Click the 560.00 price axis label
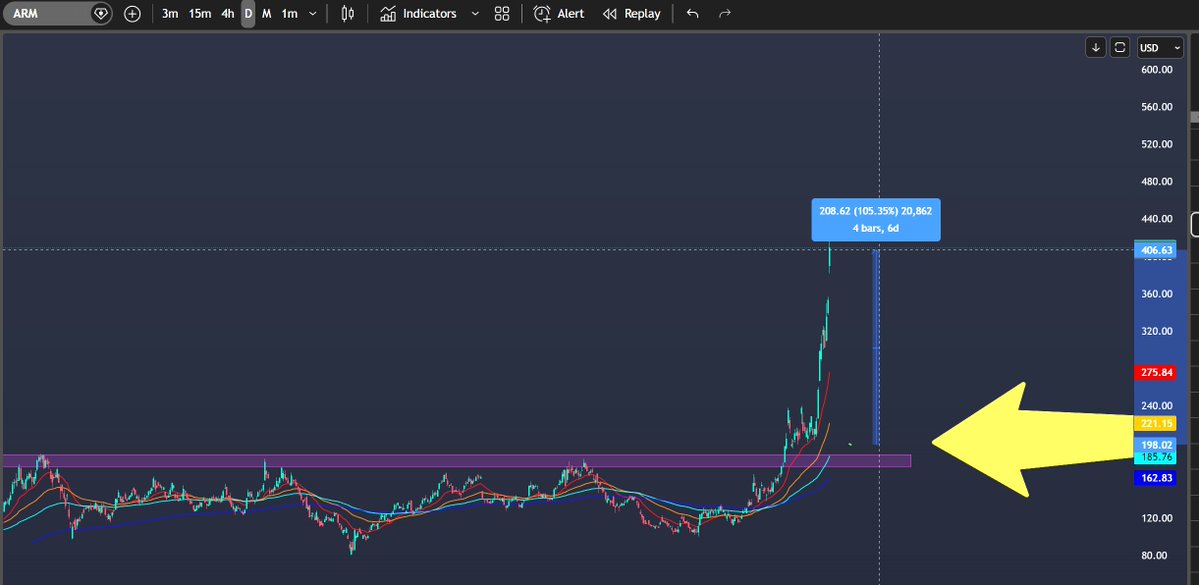Viewport: 1199px width, 585px height. click(x=1156, y=107)
